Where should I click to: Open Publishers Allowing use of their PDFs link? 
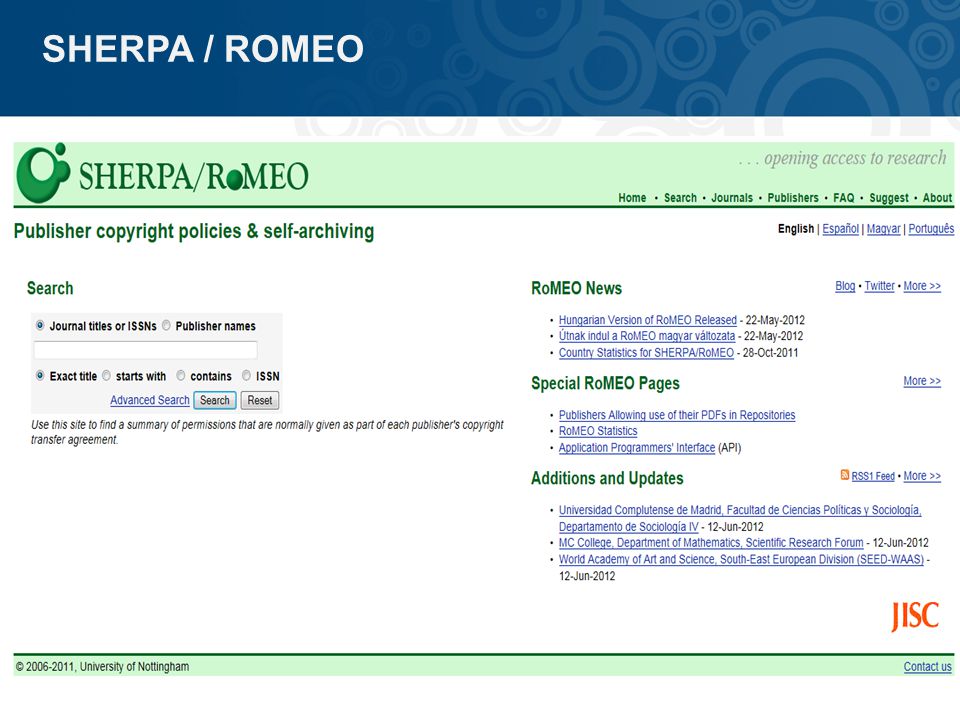(677, 415)
